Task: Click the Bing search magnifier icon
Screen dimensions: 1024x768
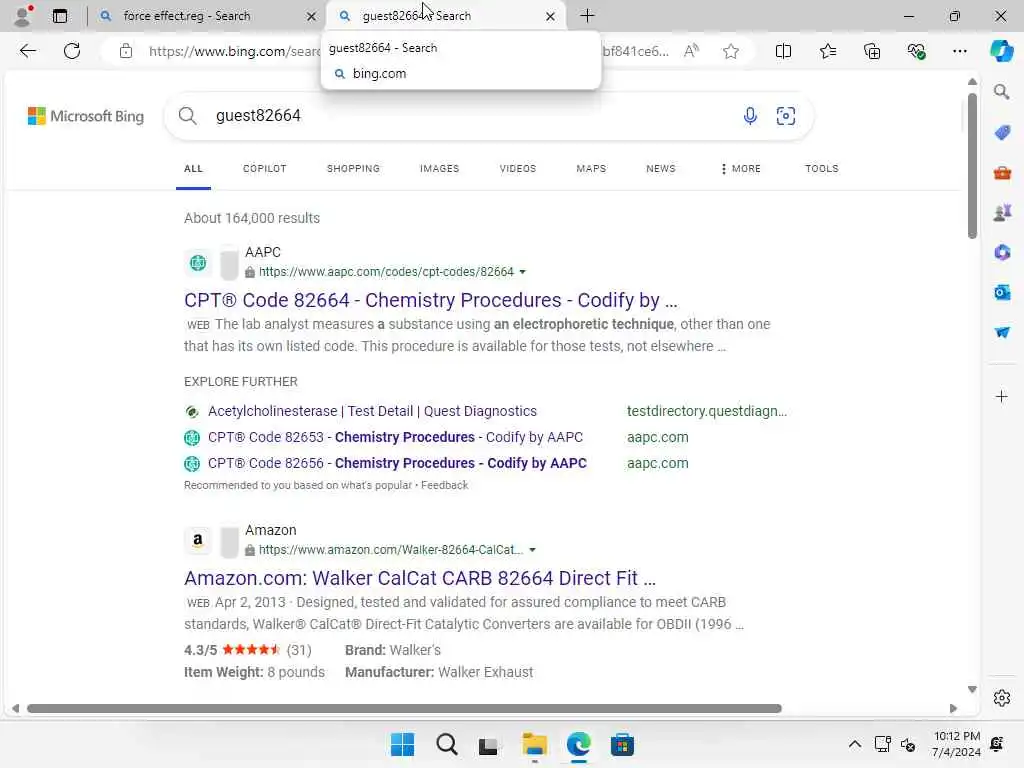Action: coord(187,116)
